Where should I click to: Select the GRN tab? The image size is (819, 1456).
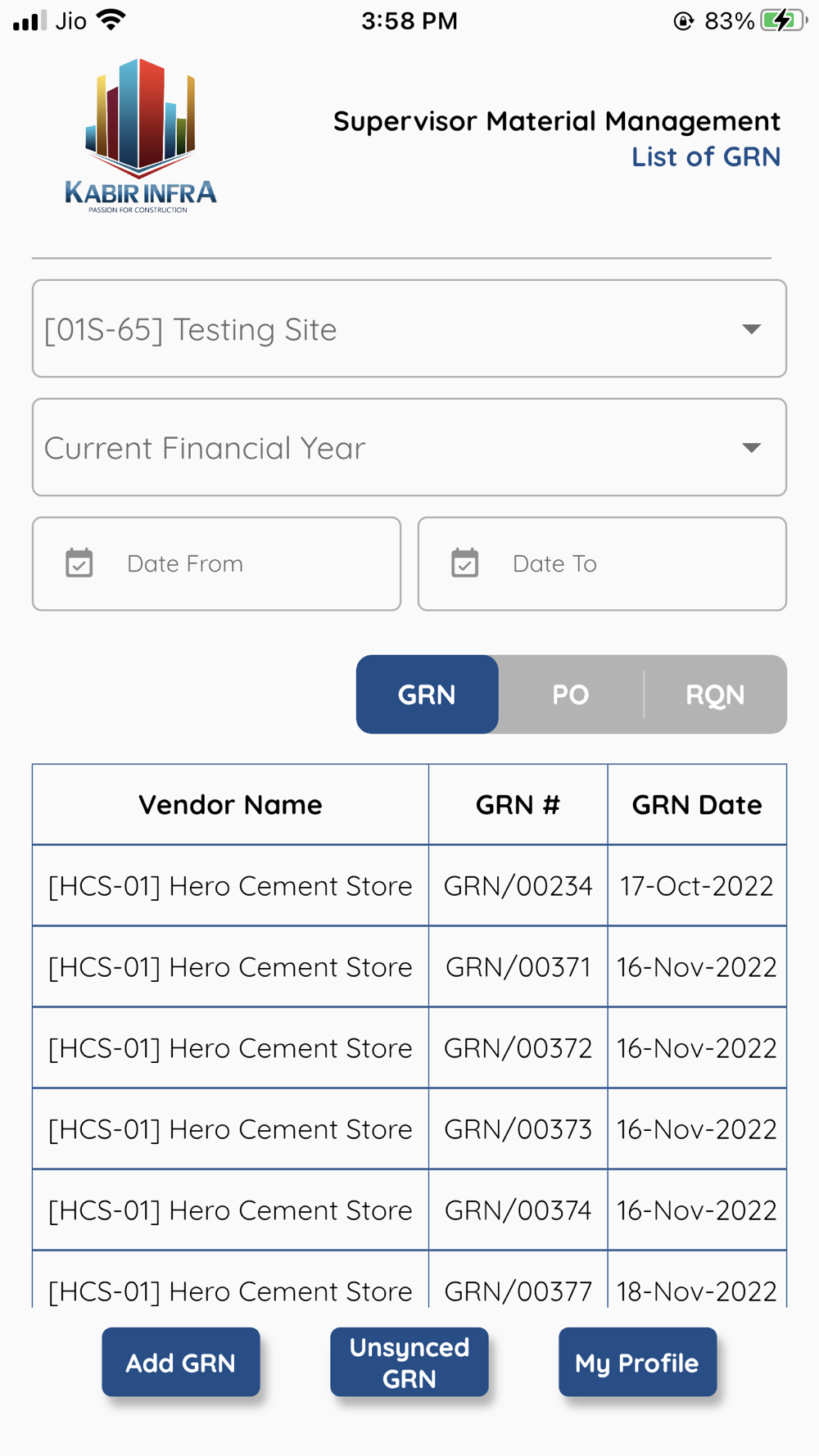pyautogui.click(x=427, y=694)
